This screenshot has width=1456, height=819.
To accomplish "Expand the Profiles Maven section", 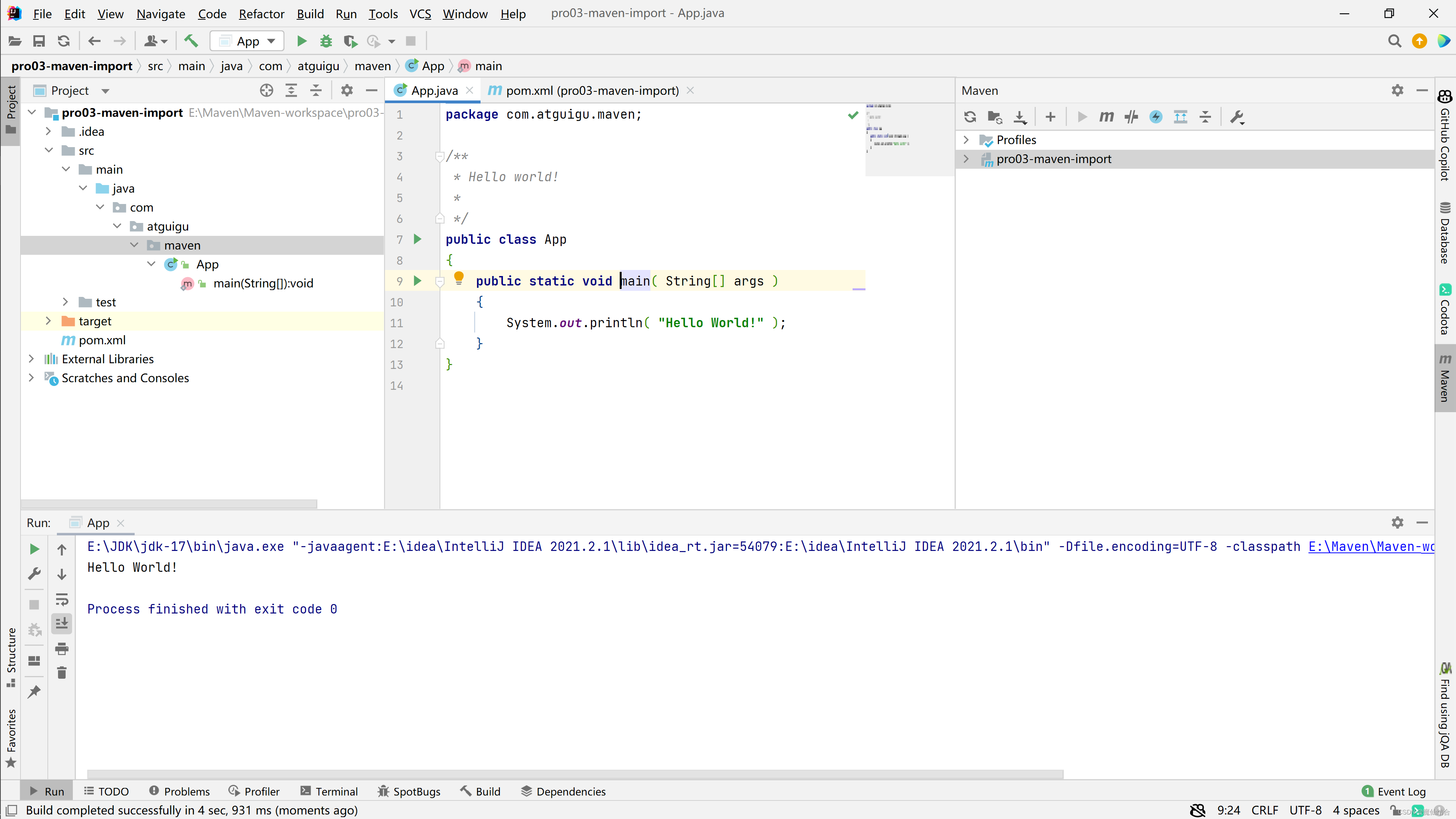I will tap(967, 140).
